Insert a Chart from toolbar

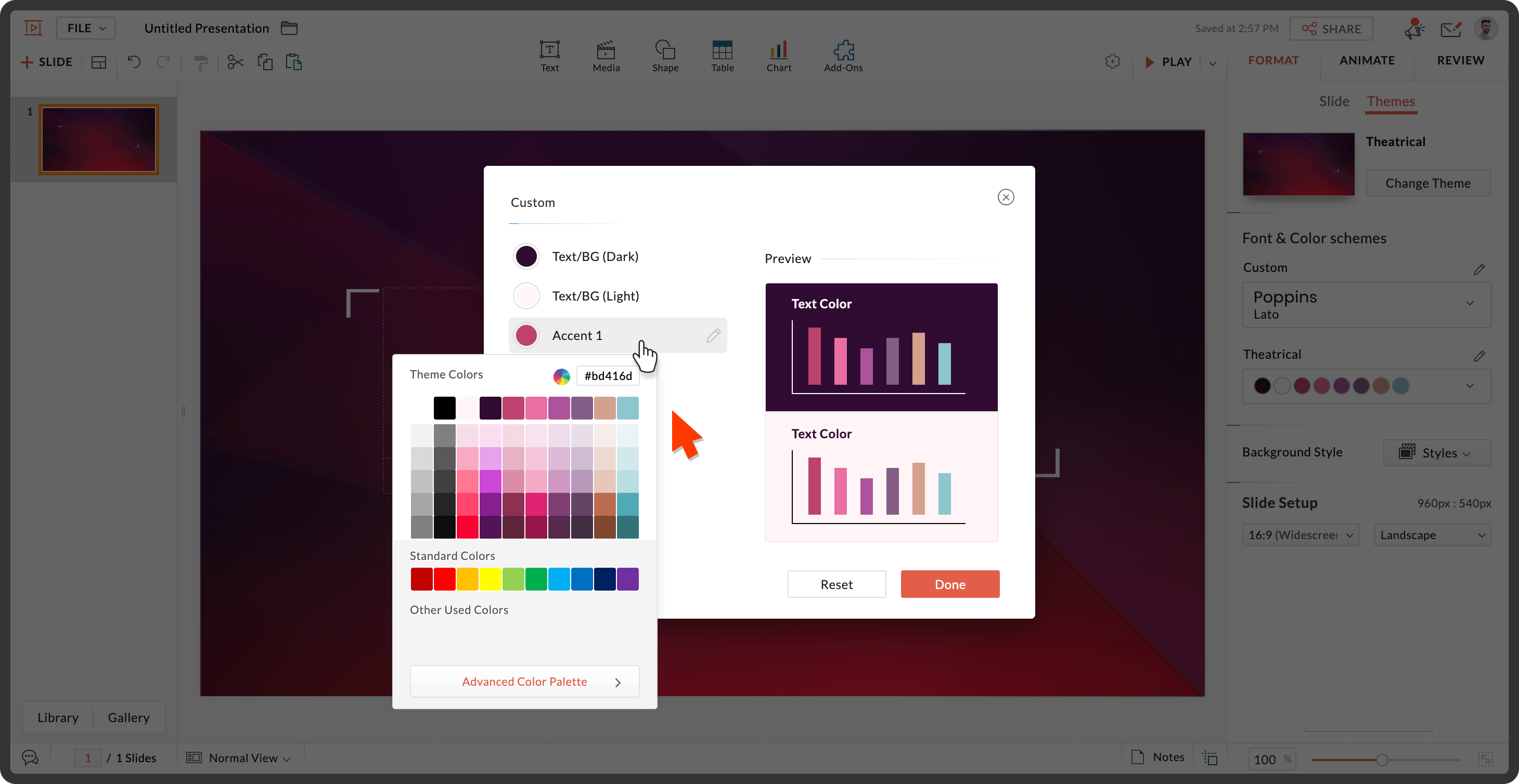(x=778, y=50)
